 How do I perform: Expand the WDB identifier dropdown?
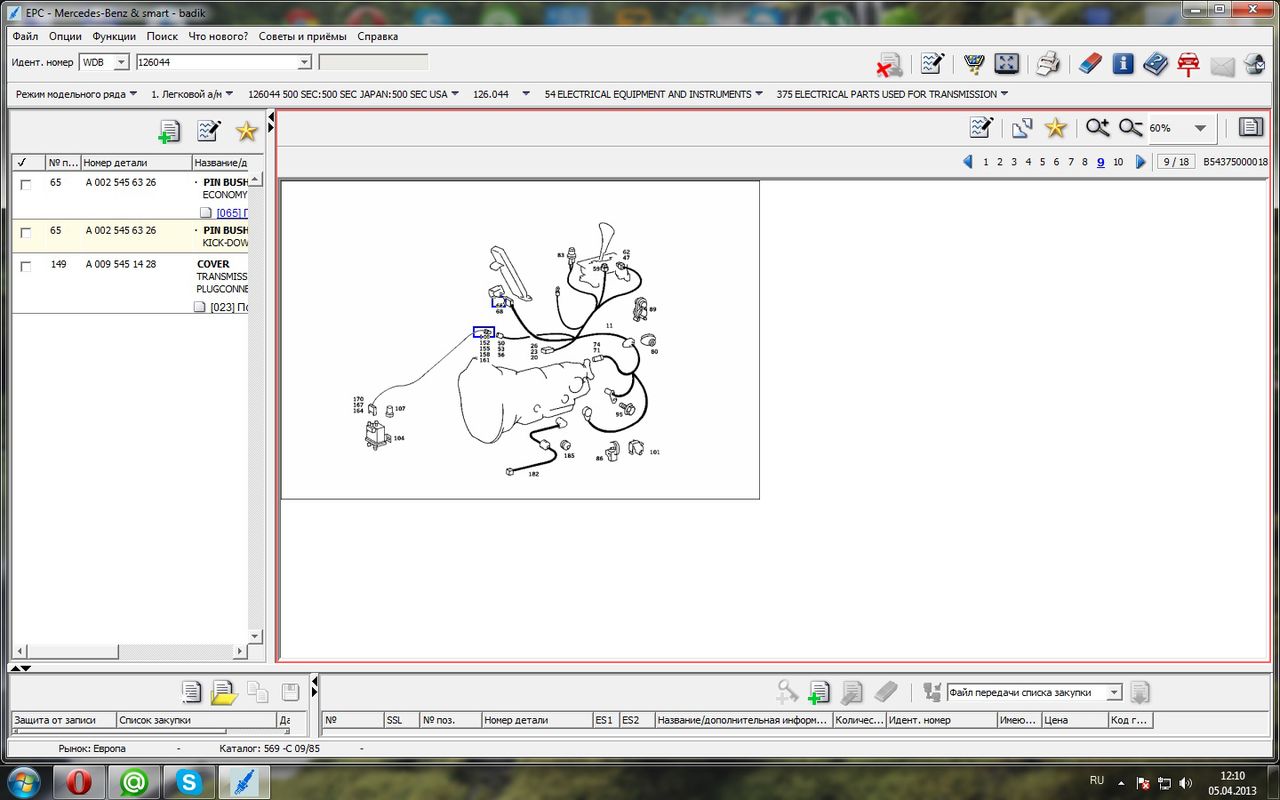click(x=122, y=62)
